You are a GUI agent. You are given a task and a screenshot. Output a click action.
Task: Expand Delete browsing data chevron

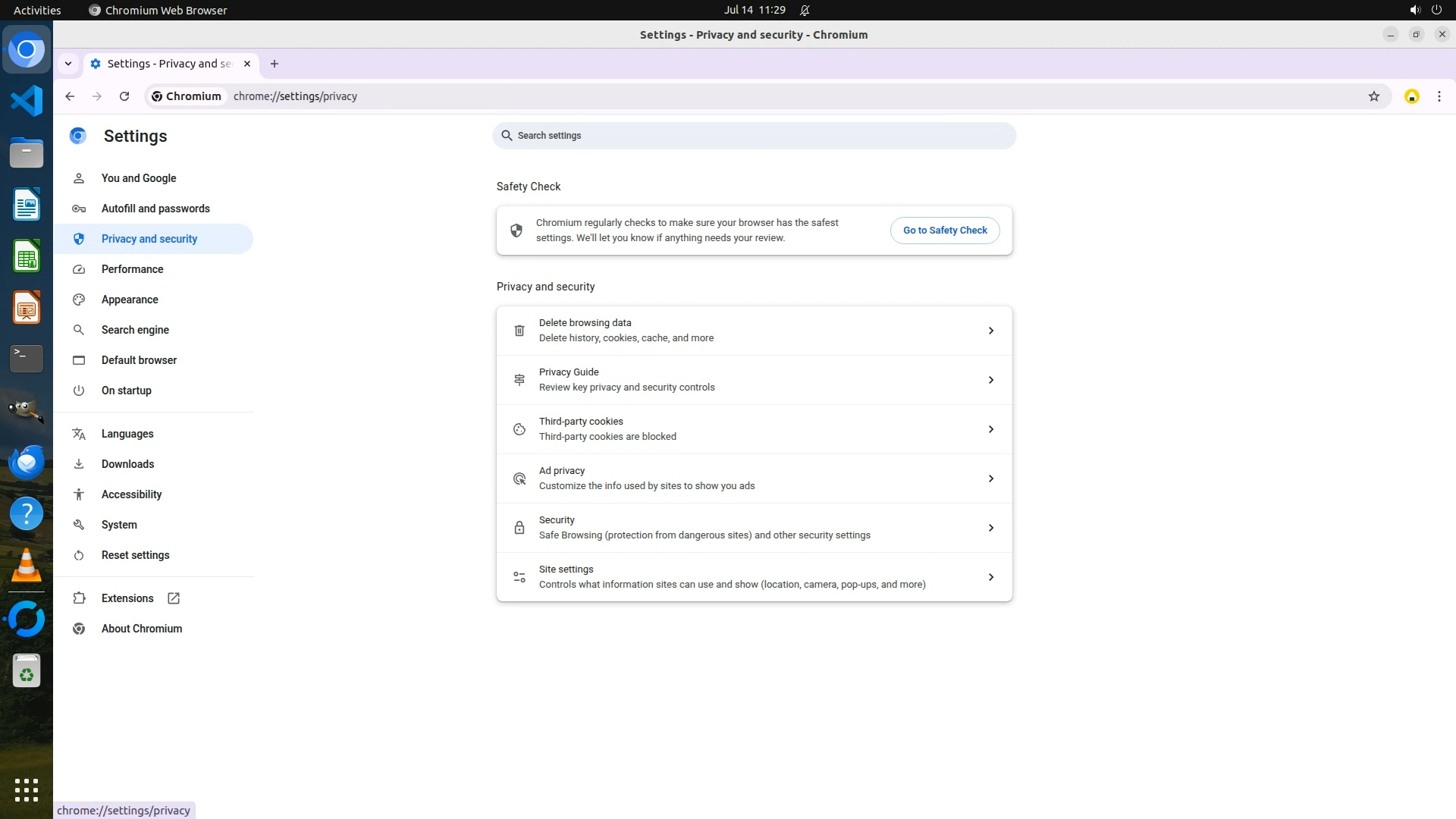point(990,331)
